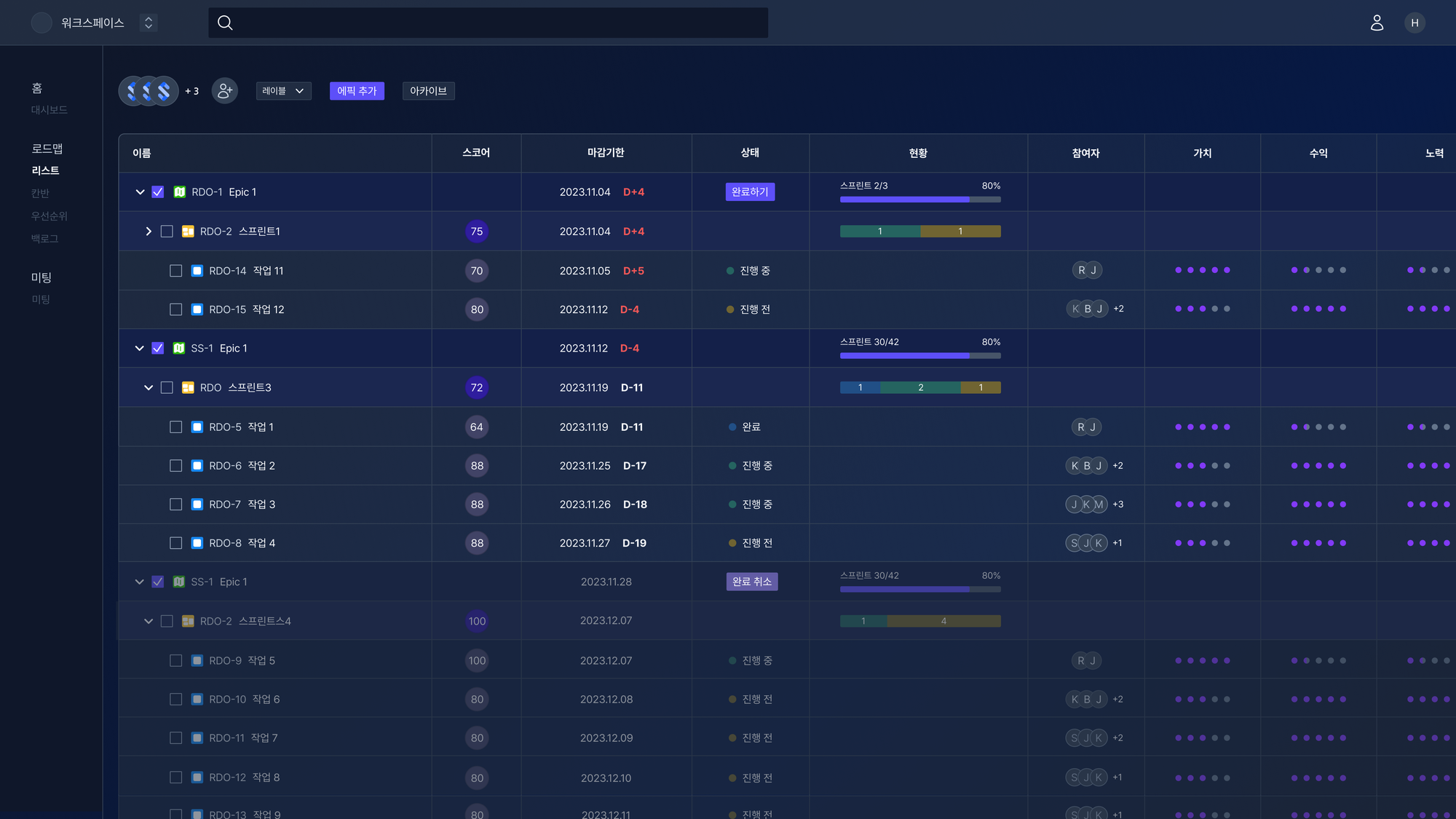
Task: Click the RDO-14 작업 11 task icon
Action: coord(197,271)
